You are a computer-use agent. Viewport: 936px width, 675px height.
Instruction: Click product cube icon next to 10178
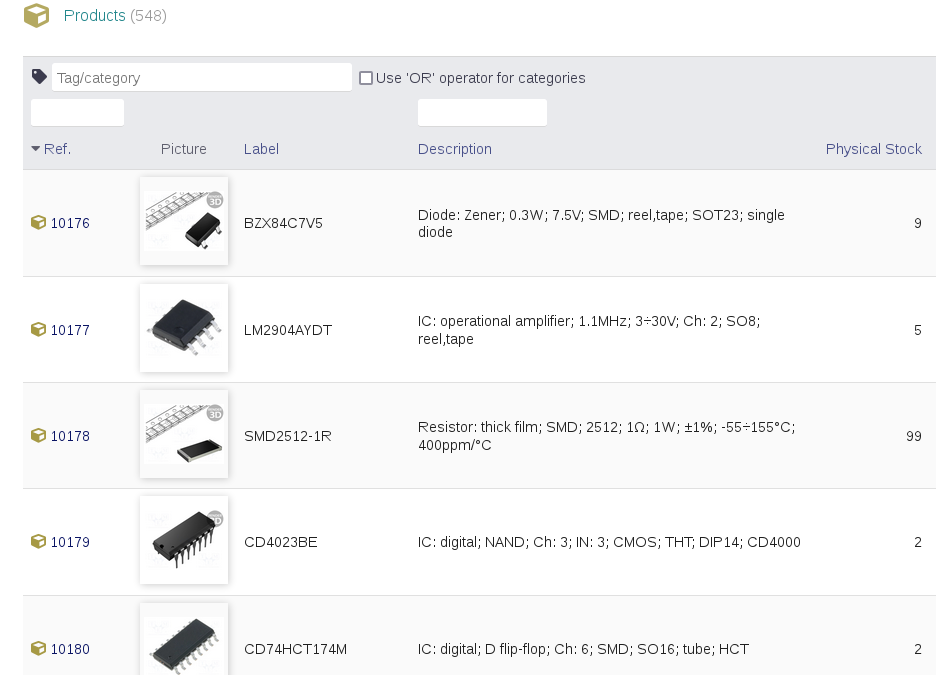pos(38,436)
